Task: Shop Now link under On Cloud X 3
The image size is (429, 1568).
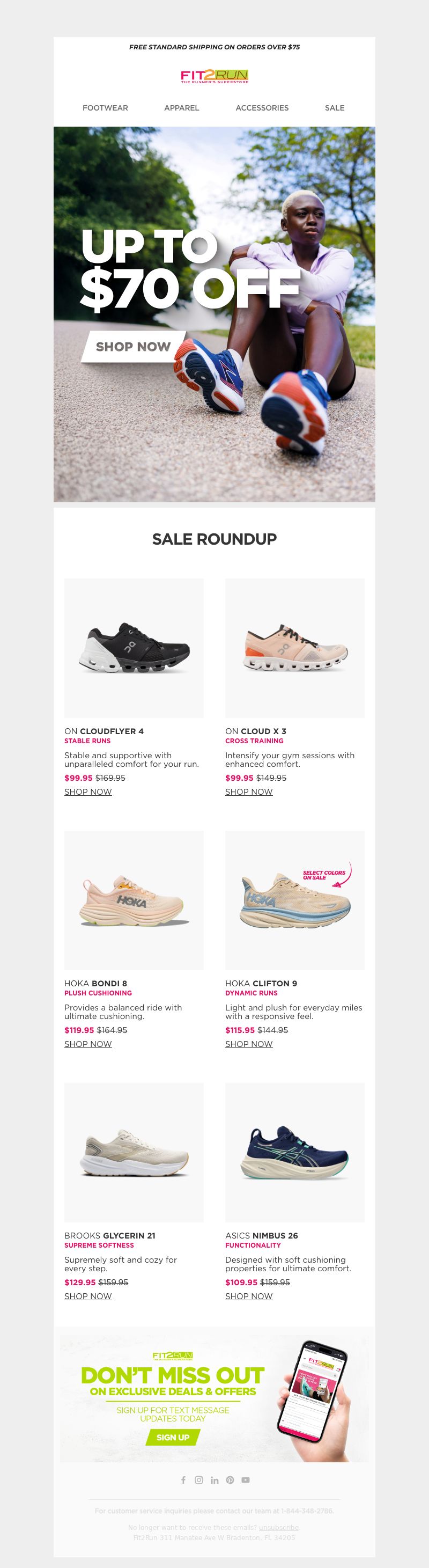Action: pyautogui.click(x=249, y=792)
